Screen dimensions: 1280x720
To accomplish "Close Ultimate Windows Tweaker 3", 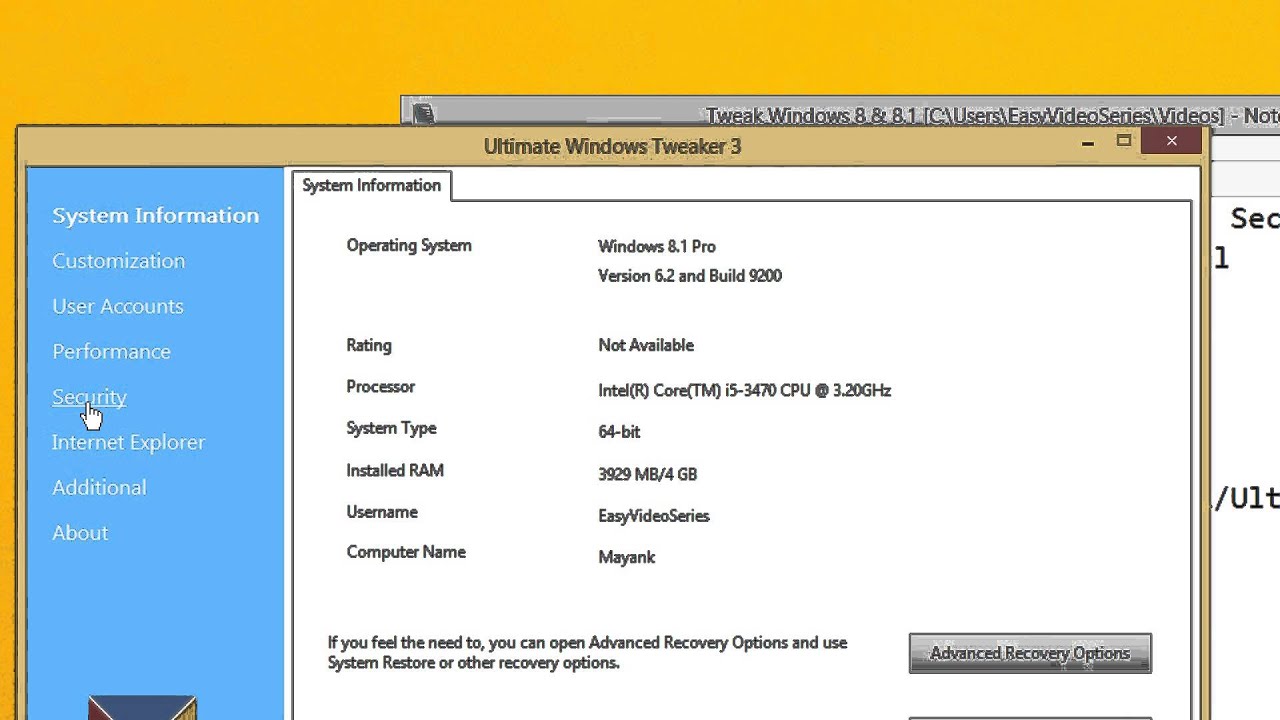I will pyautogui.click(x=1172, y=141).
